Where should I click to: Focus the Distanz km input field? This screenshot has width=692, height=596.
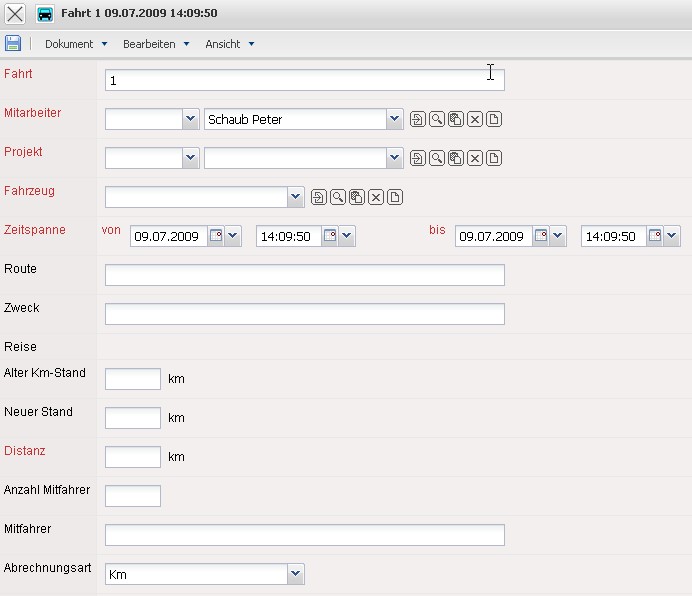pos(132,457)
